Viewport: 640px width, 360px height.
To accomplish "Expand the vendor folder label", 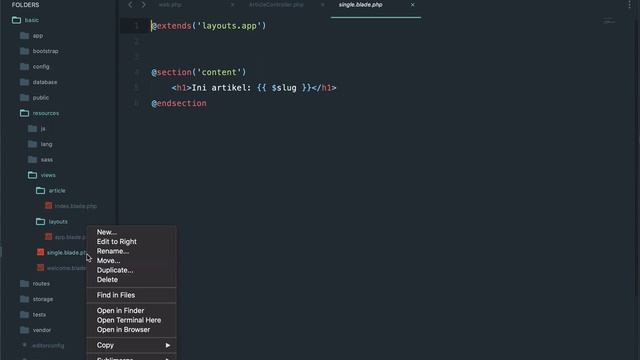I will (42, 330).
